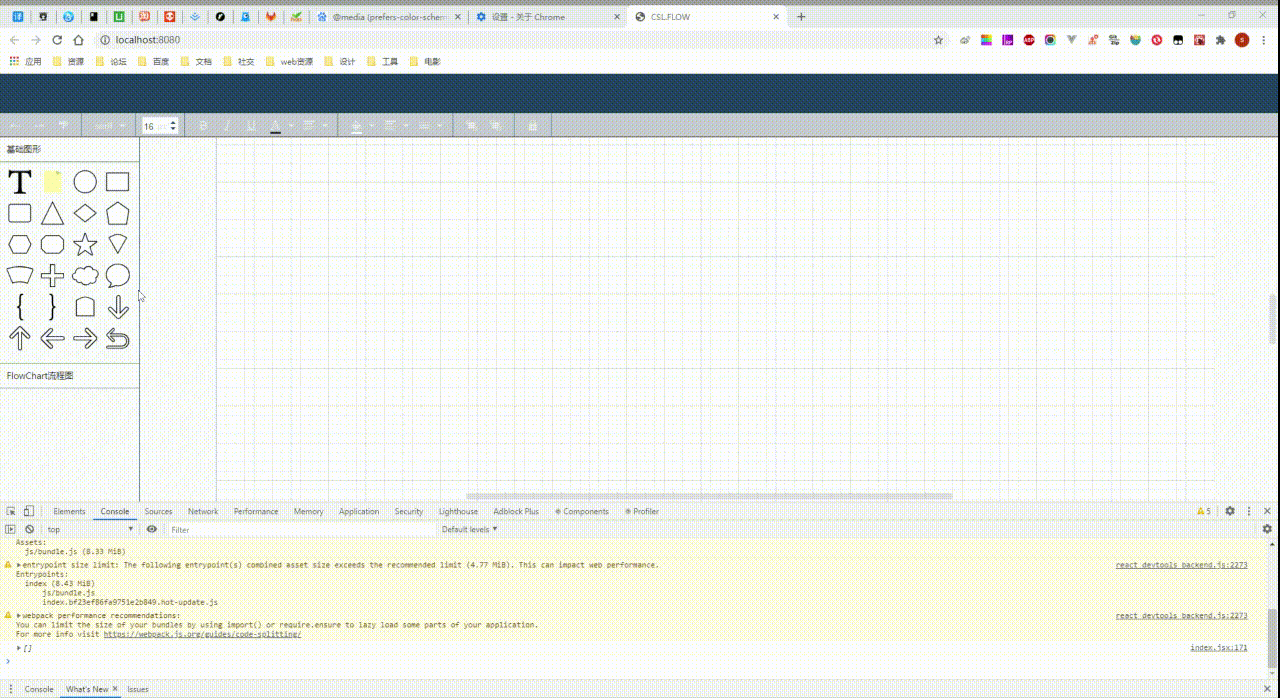Select the rounded-top tombstone shape

tap(85, 307)
